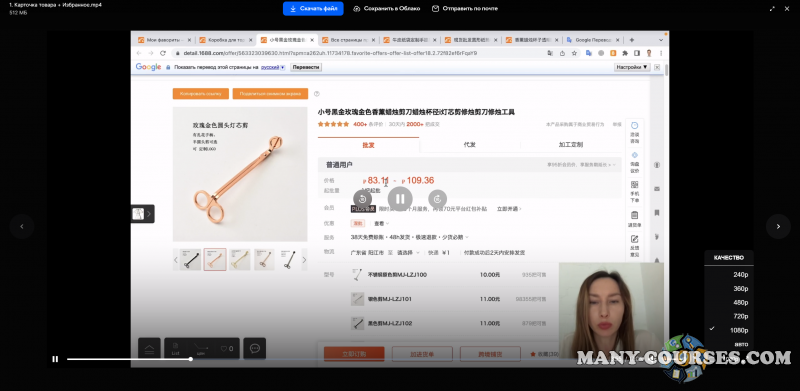Toggle fullscreen viewer icon at top right

[772, 8]
